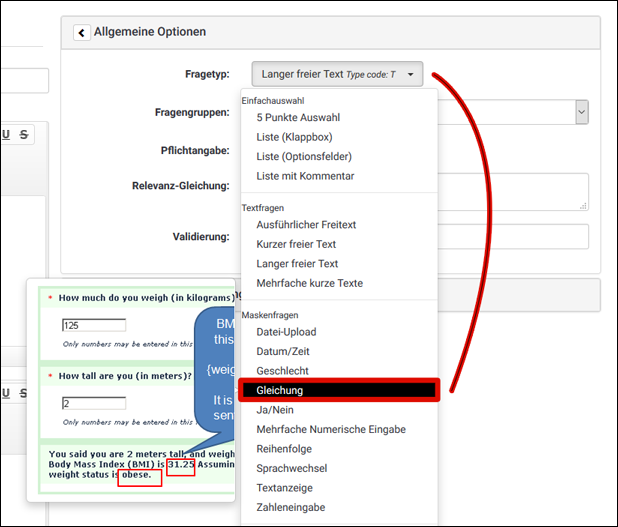618x527 pixels.
Task: Pick Liste mit Kommentar option
Action: pos(305,176)
